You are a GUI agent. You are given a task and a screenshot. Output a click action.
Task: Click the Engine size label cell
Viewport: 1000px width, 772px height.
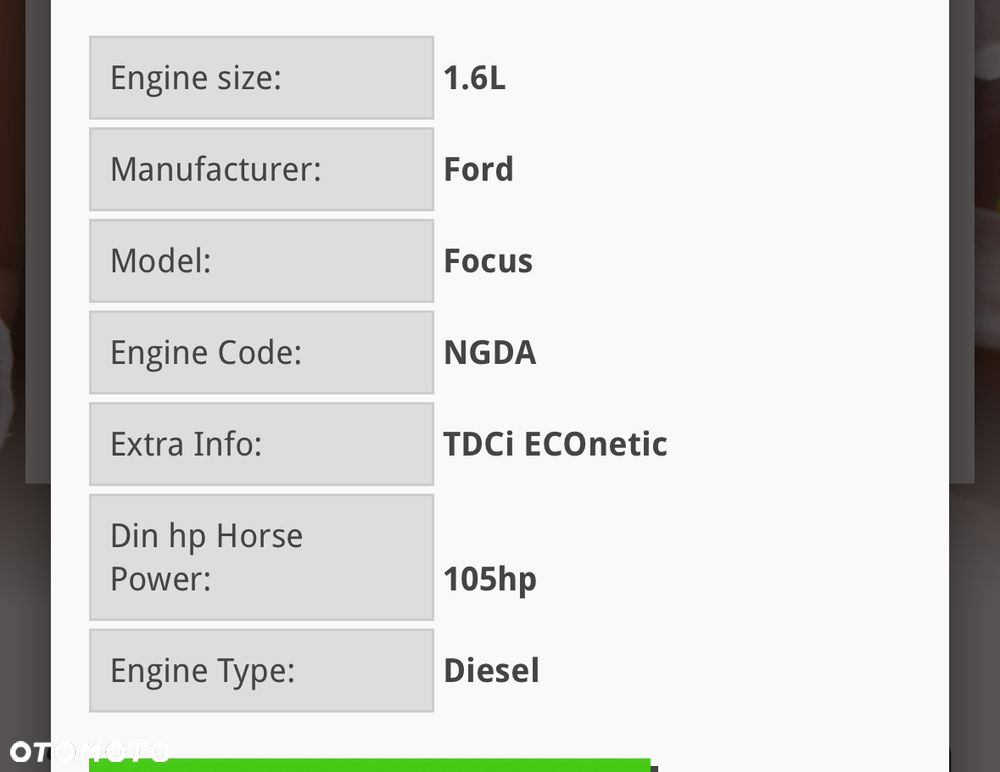(x=261, y=78)
